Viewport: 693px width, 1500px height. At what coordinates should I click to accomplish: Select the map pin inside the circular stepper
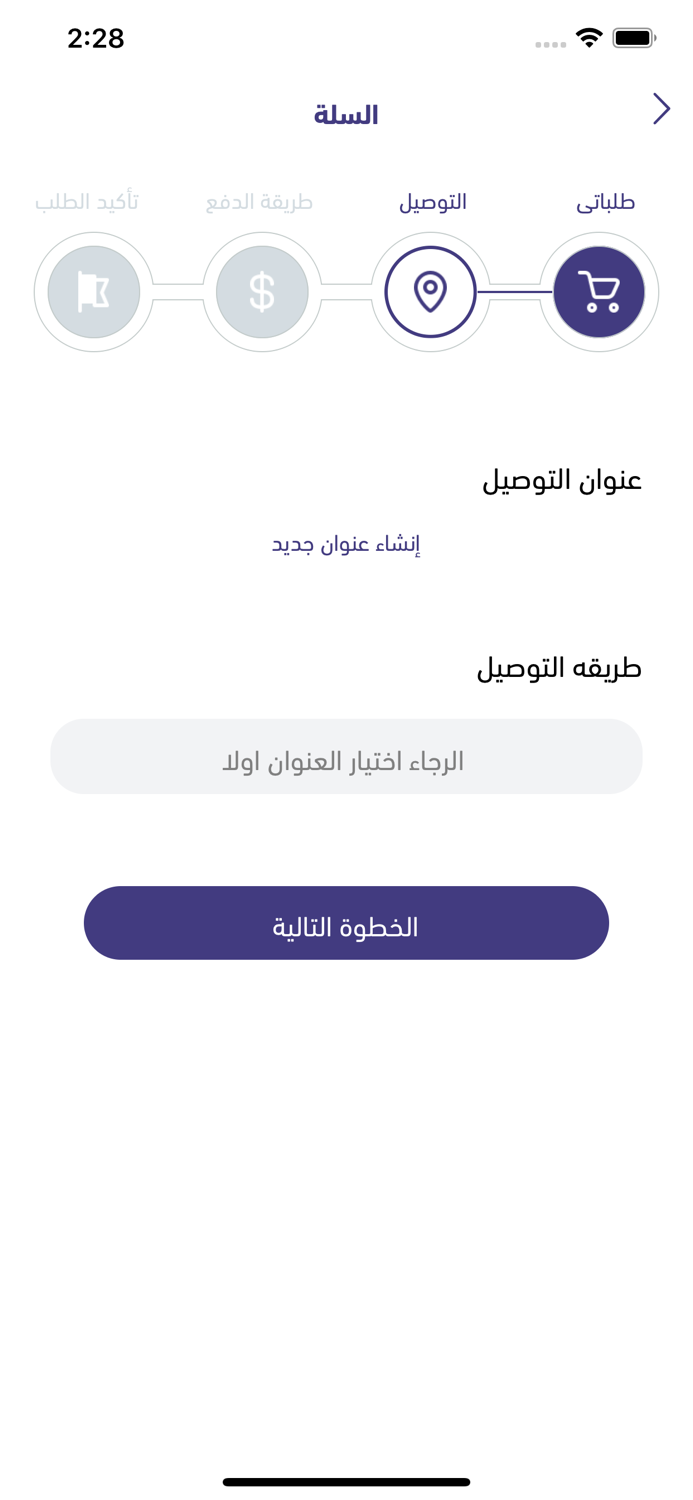(432, 291)
